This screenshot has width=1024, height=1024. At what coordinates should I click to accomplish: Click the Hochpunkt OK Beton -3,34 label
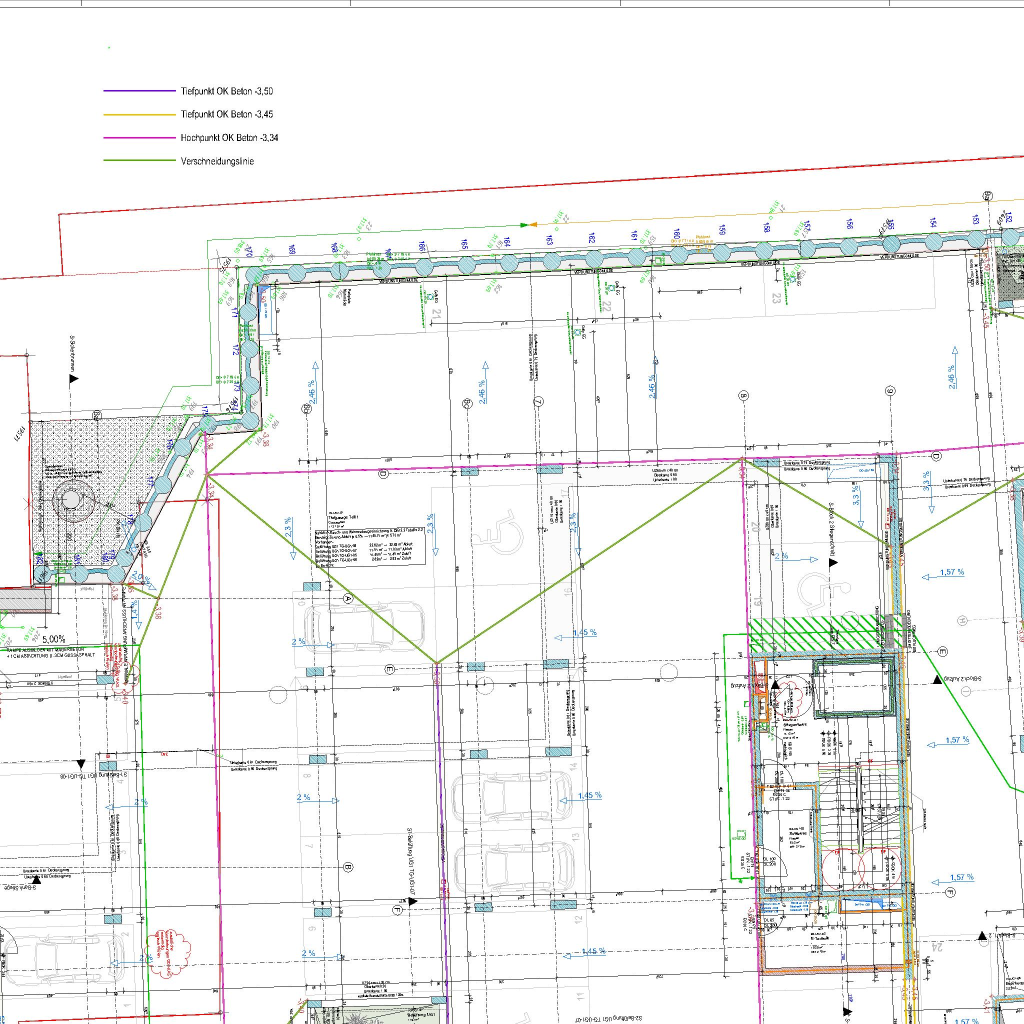[228, 137]
